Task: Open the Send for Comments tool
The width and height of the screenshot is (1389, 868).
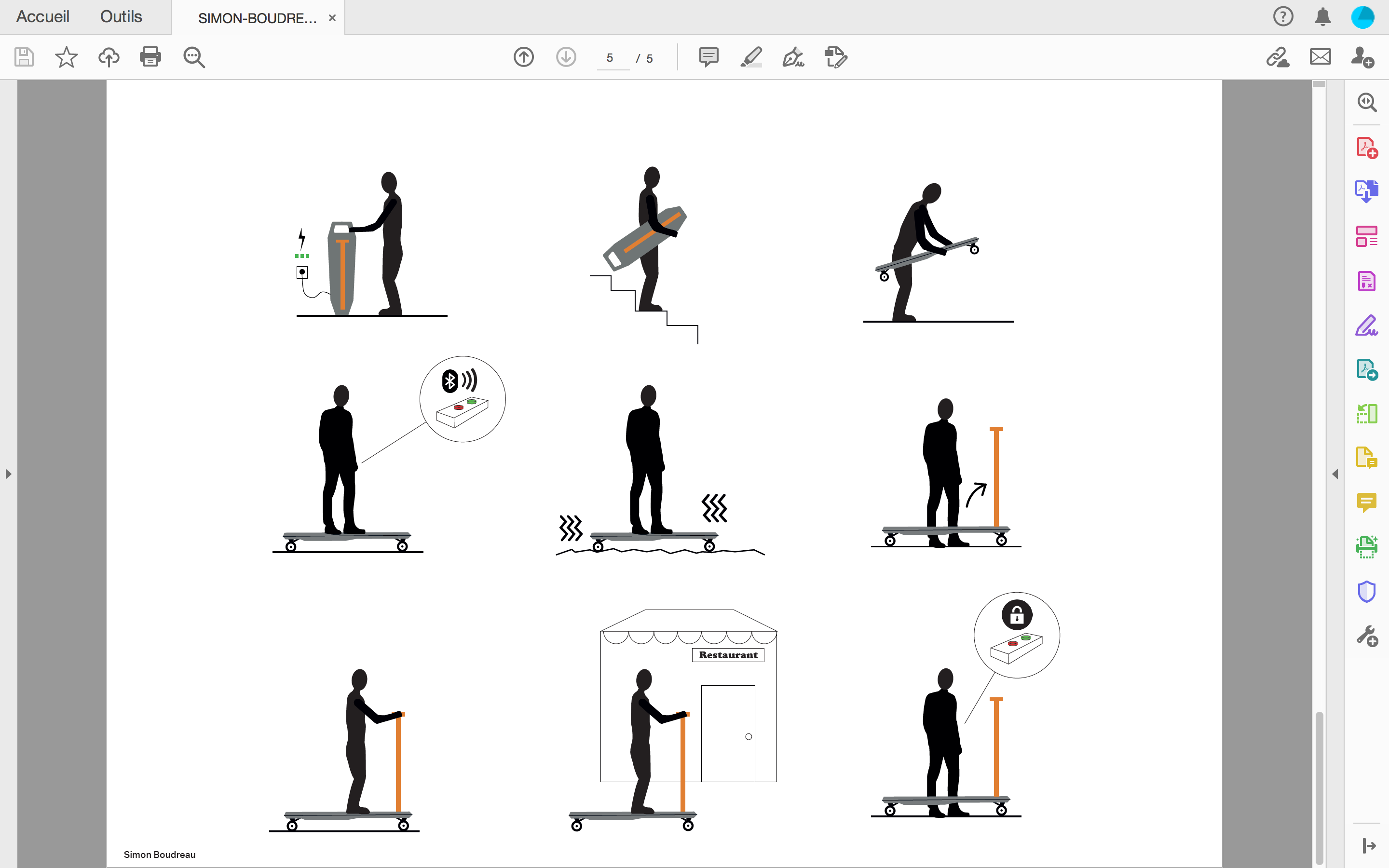Action: (x=1367, y=458)
